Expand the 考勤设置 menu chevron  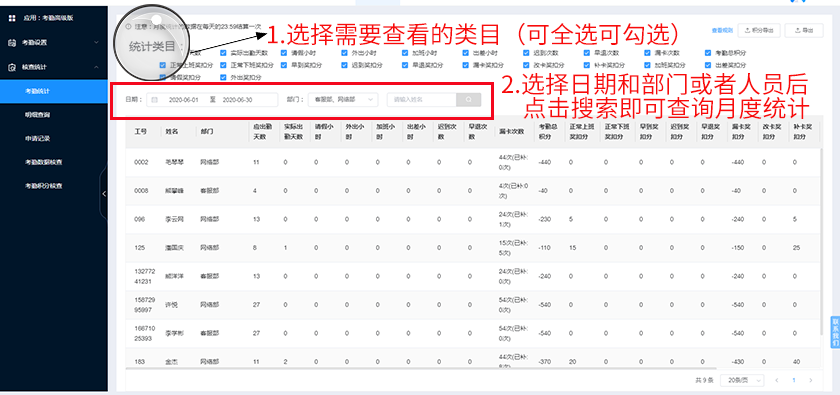(96, 42)
